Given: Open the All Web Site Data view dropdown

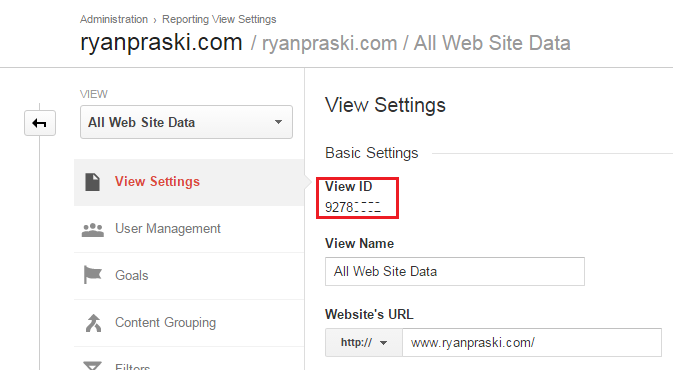Looking at the screenshot, I should coord(186,122).
